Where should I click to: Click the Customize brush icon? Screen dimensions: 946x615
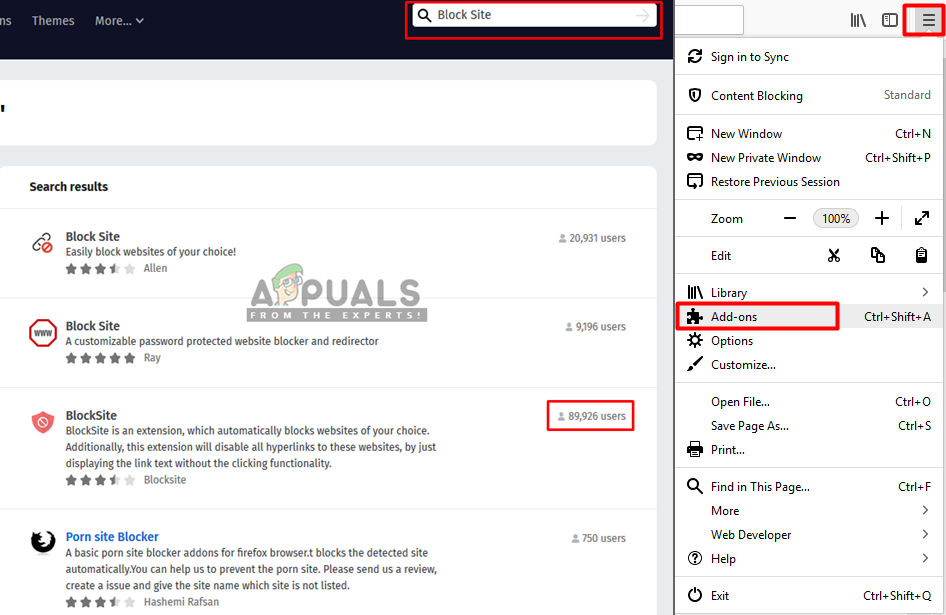(694, 364)
